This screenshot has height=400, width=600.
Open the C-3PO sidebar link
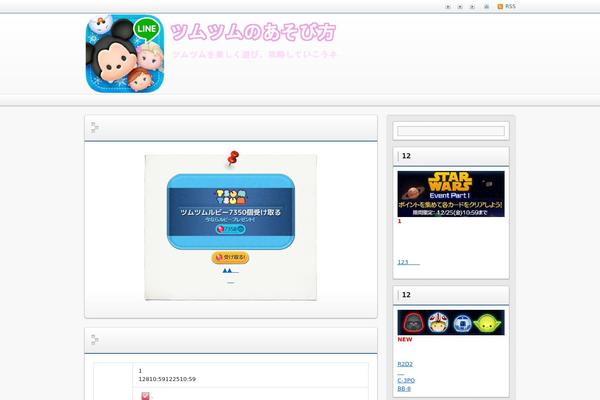(406, 380)
